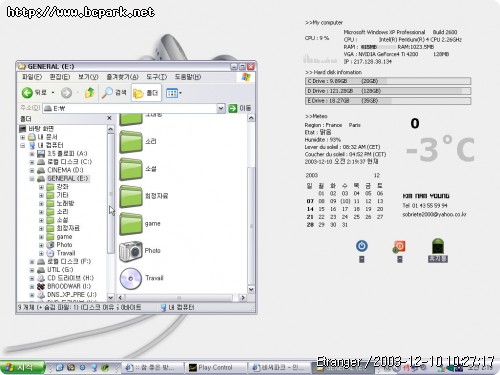The width and height of the screenshot is (500, 375).
Task: Click the Up folder toolbar icon
Action: [x=89, y=93]
